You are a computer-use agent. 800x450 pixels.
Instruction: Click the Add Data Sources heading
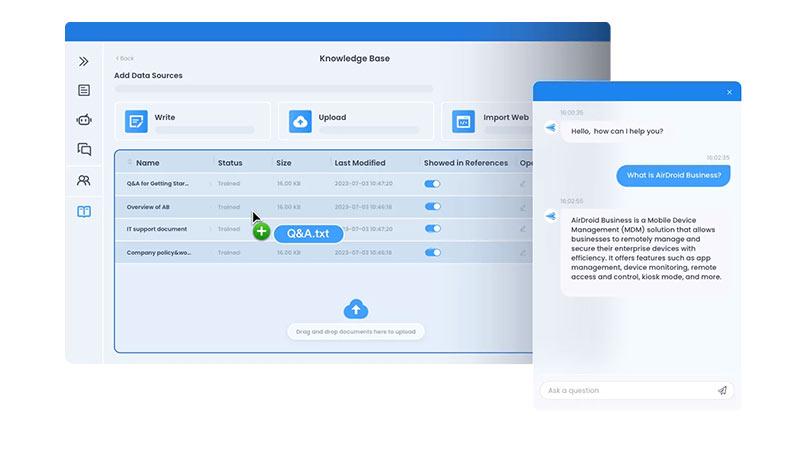(x=148, y=76)
